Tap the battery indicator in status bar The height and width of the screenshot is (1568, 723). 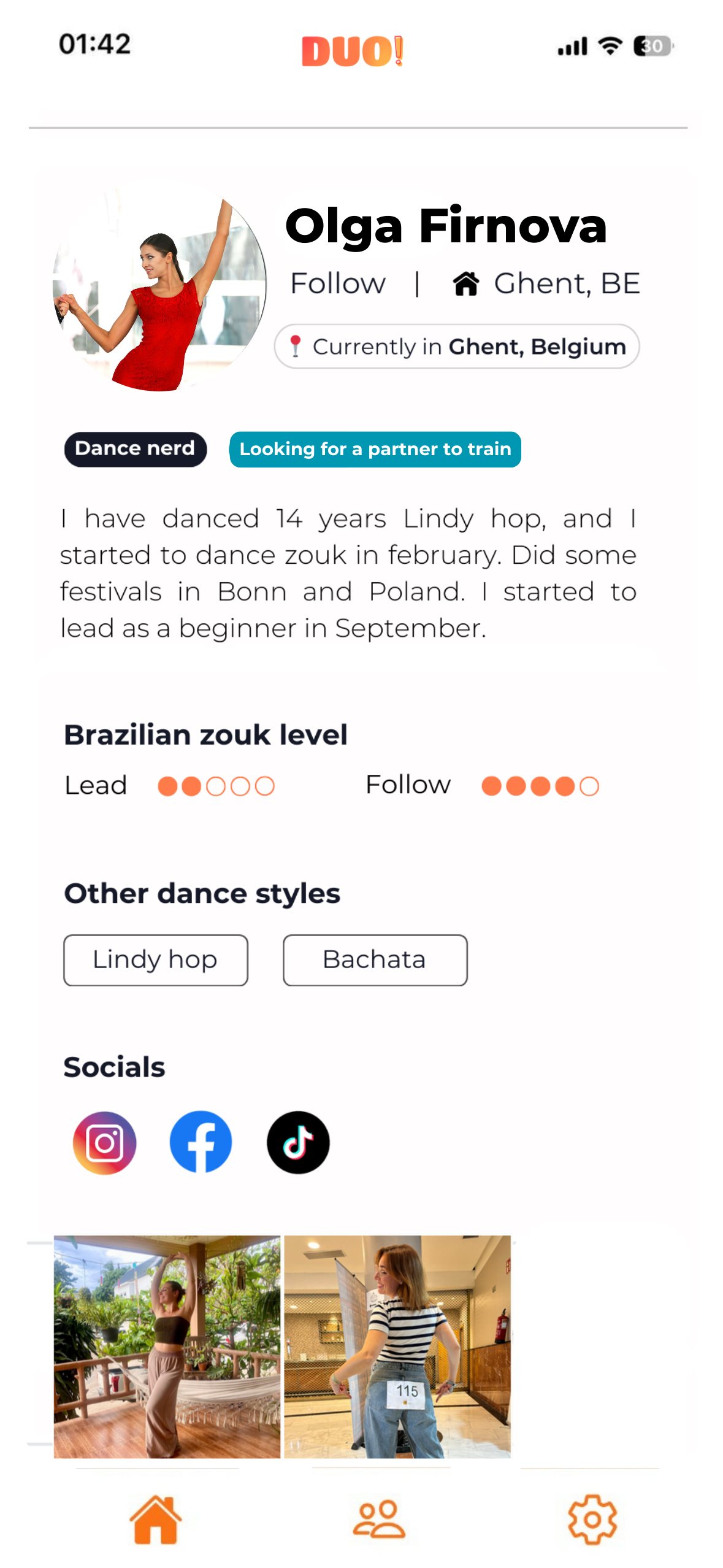652,46
